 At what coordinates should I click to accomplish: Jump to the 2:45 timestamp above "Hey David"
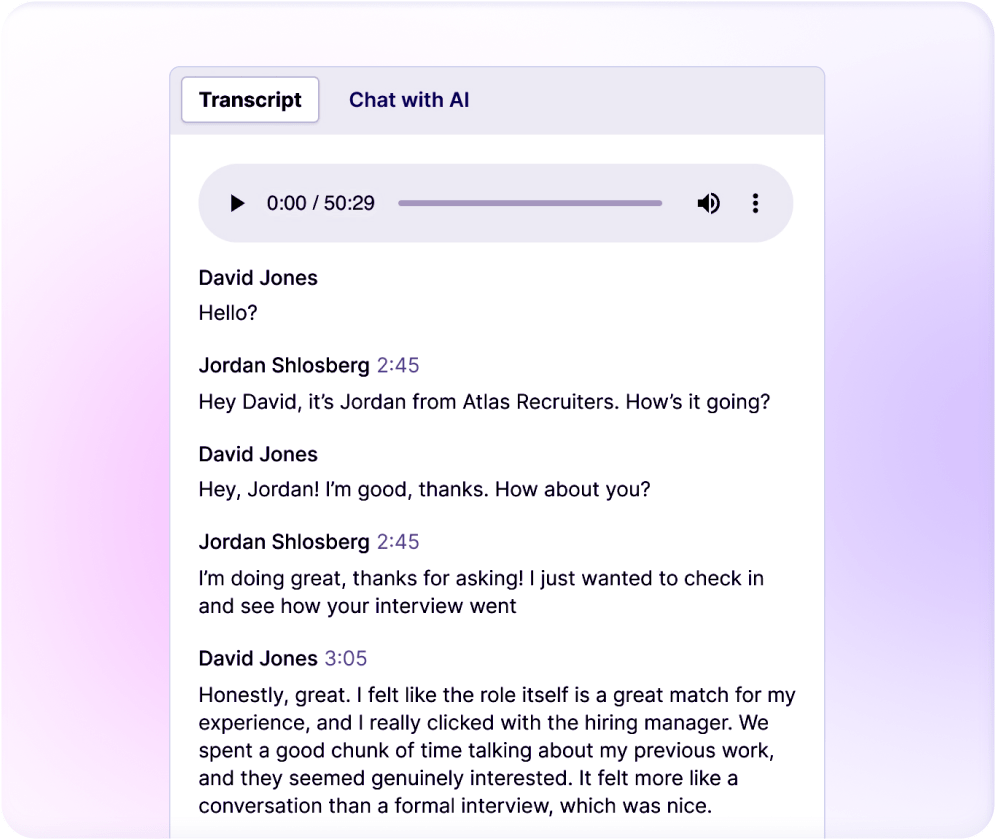pyautogui.click(x=398, y=366)
